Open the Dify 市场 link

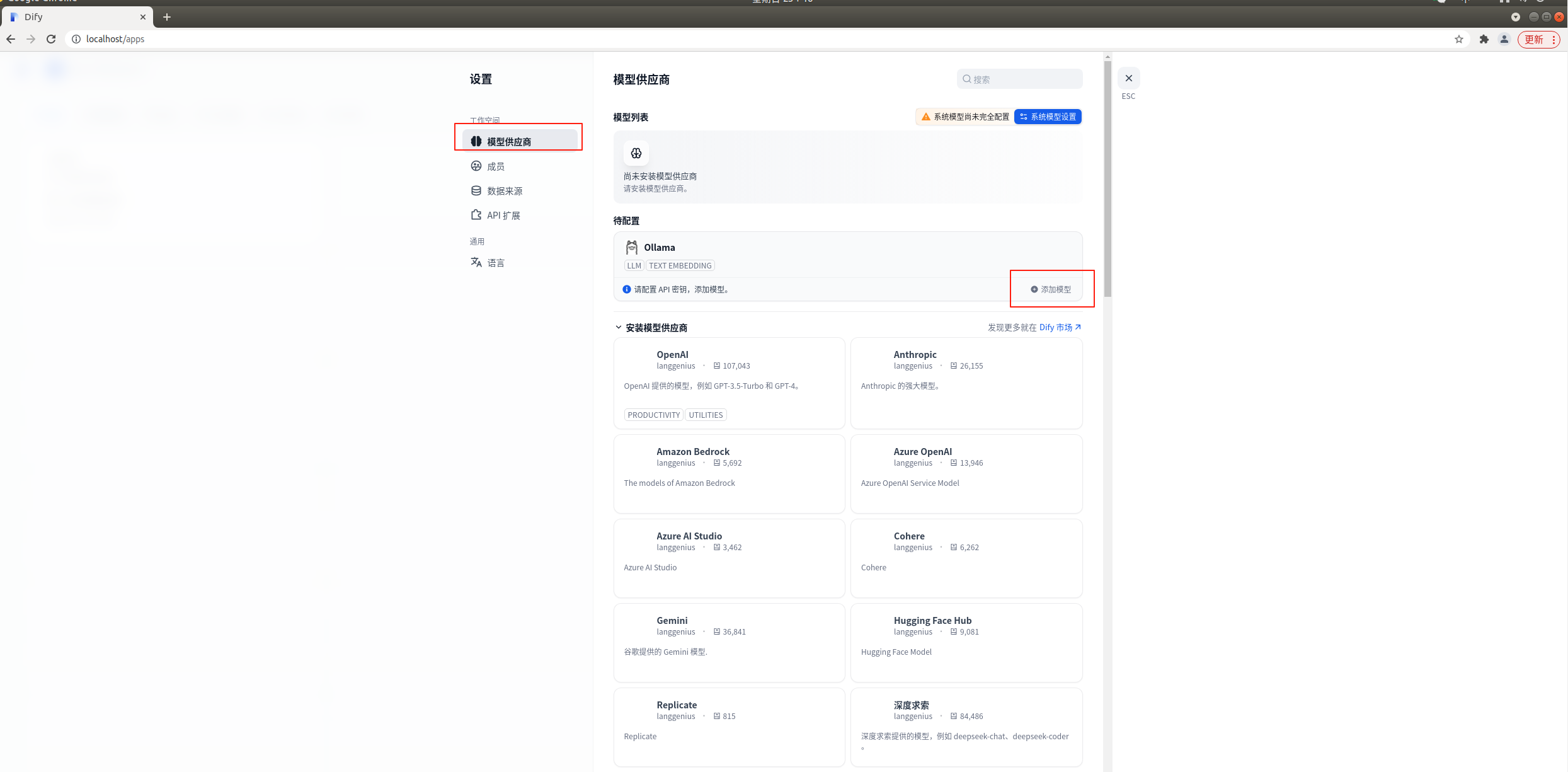(1060, 327)
